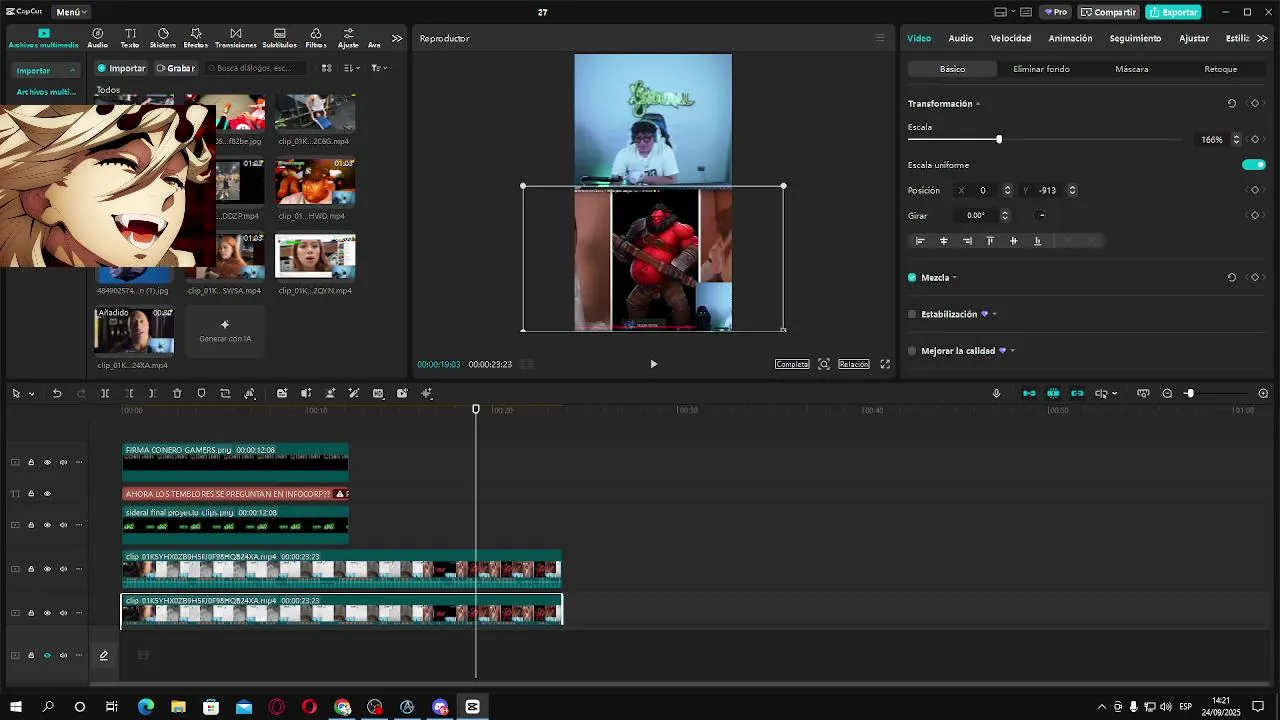Toggle the Mezcla checkbox

912,277
